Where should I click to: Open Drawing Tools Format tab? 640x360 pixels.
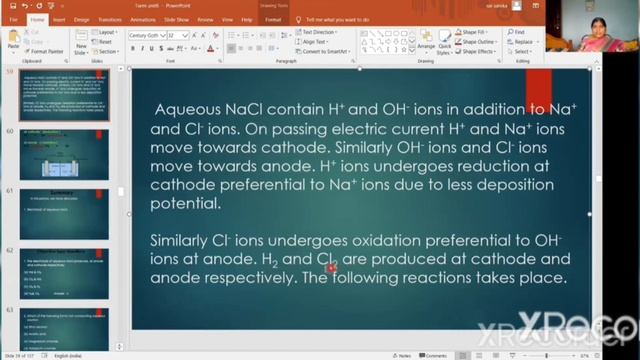point(273,20)
